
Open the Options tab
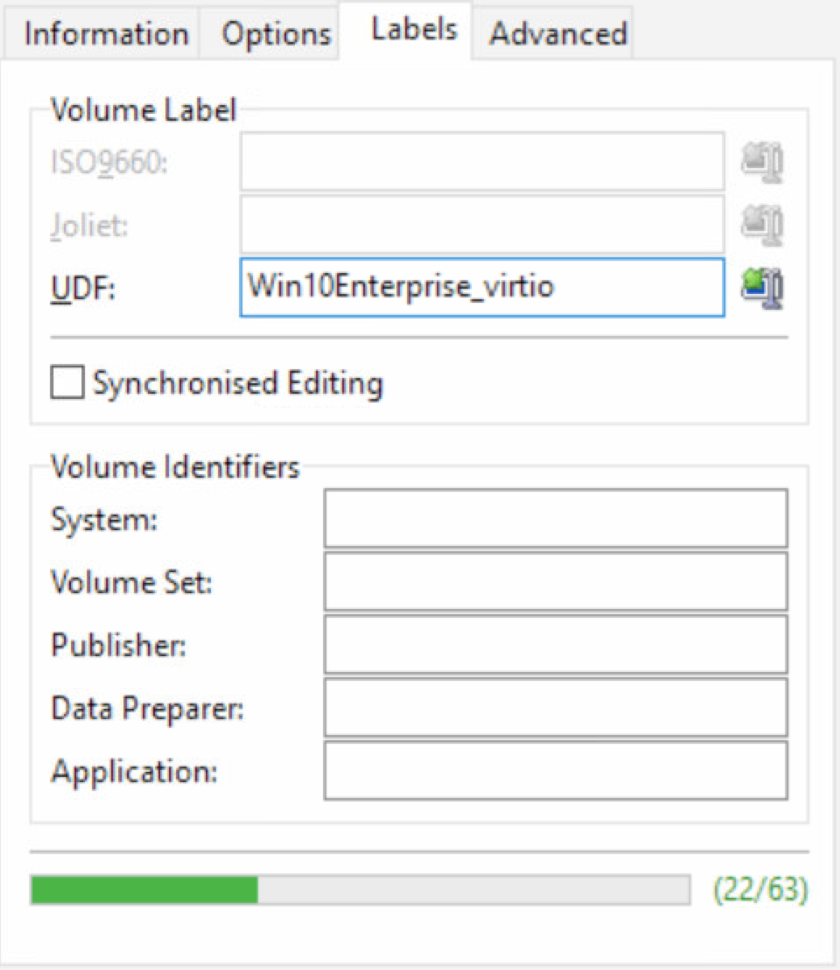(276, 34)
